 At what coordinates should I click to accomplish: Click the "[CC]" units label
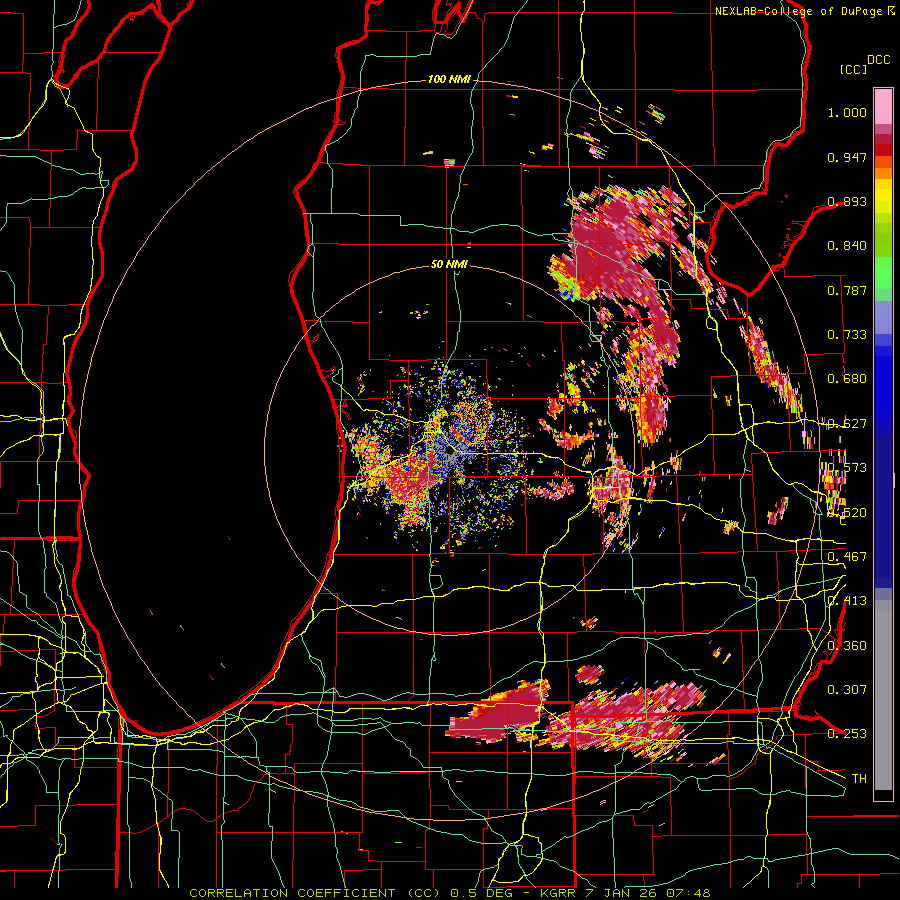pyautogui.click(x=854, y=69)
